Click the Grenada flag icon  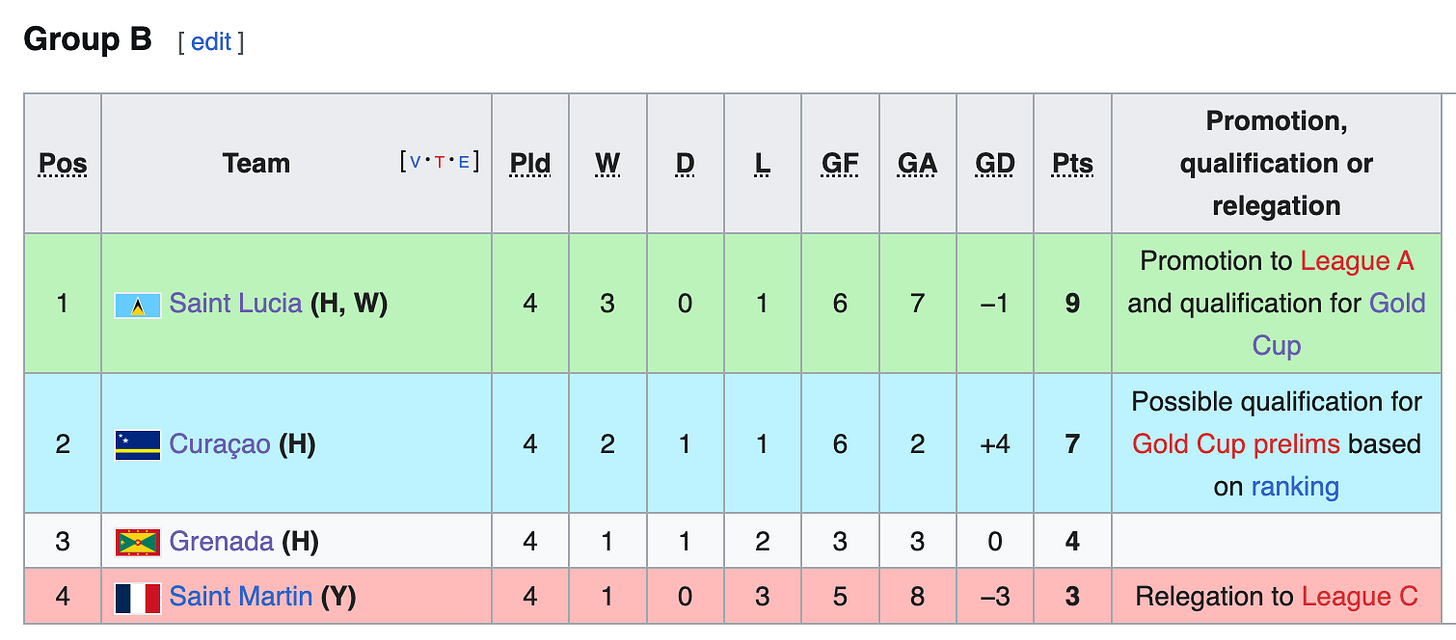(138, 542)
